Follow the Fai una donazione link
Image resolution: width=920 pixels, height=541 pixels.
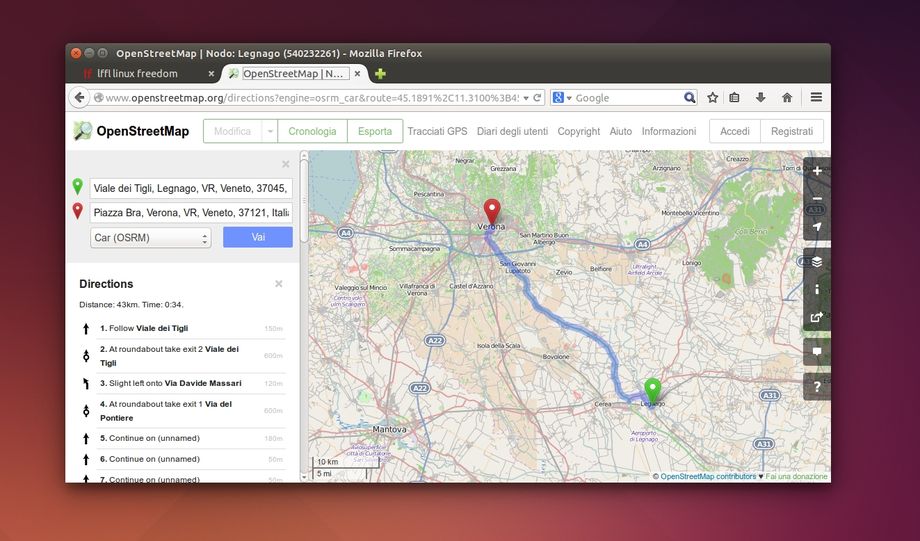click(x=797, y=477)
